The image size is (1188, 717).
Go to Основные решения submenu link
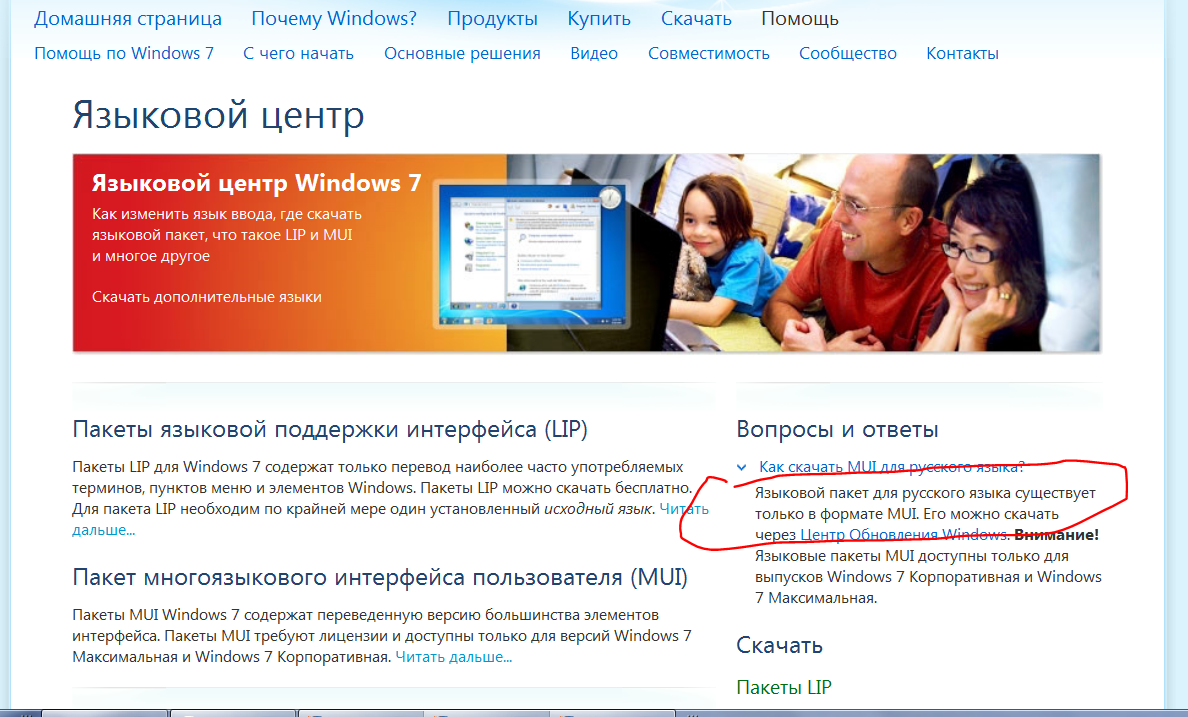[x=462, y=53]
